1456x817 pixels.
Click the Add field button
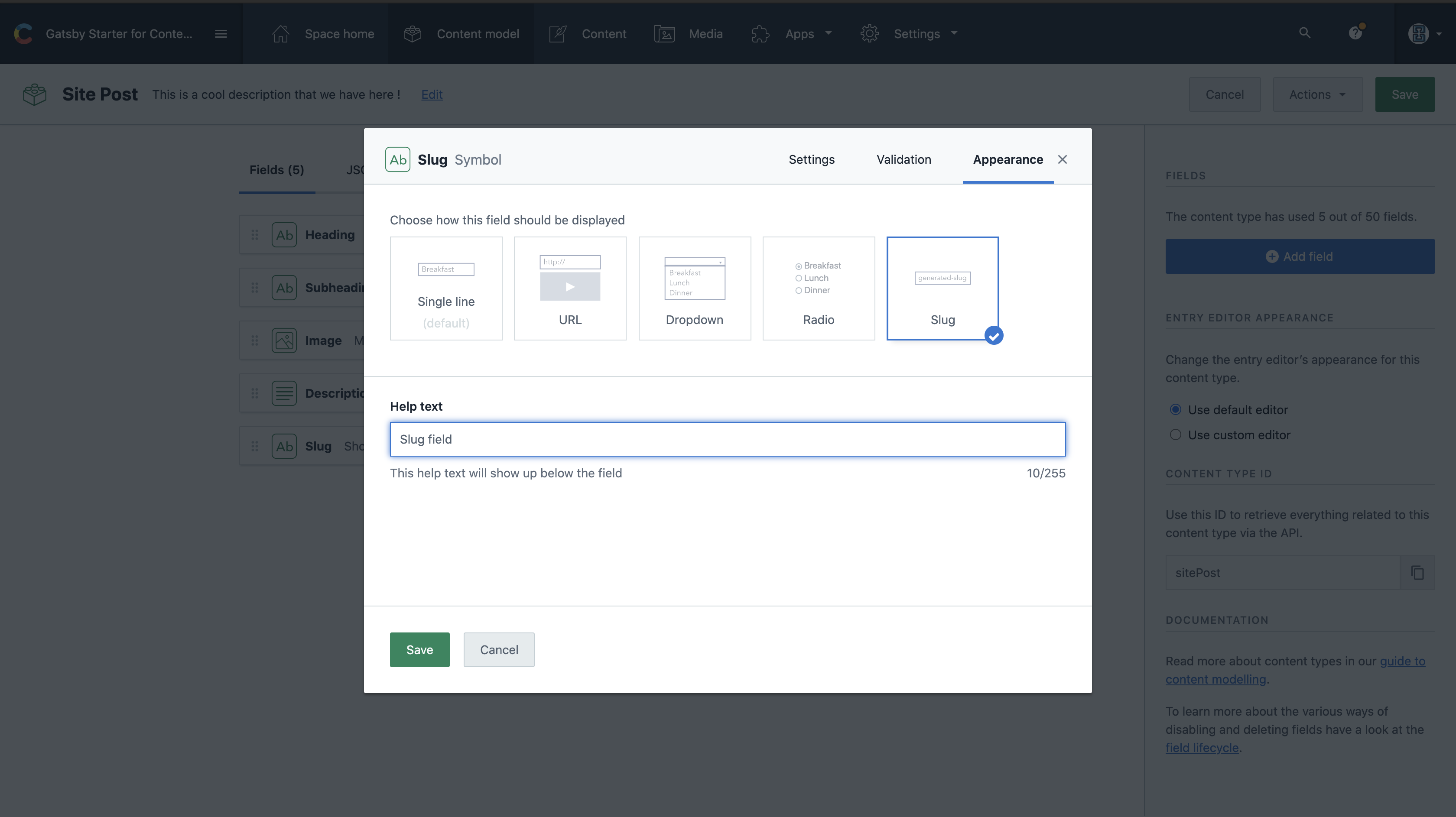pos(1300,256)
